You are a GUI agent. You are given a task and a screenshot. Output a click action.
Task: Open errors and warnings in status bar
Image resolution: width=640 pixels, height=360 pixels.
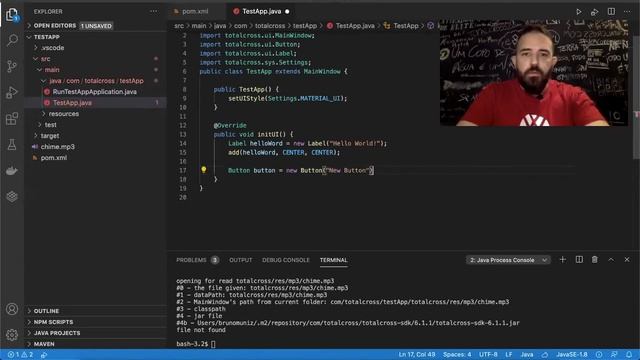point(20,355)
